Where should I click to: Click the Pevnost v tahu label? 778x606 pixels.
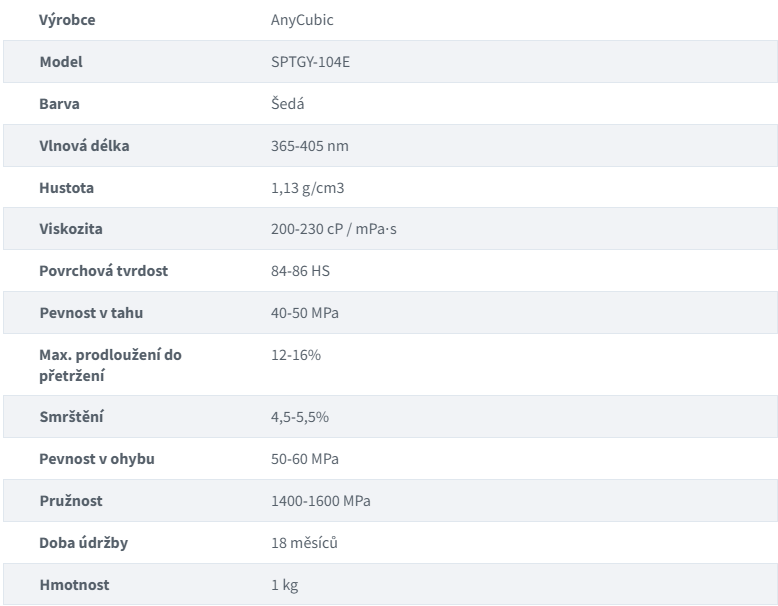tap(91, 313)
